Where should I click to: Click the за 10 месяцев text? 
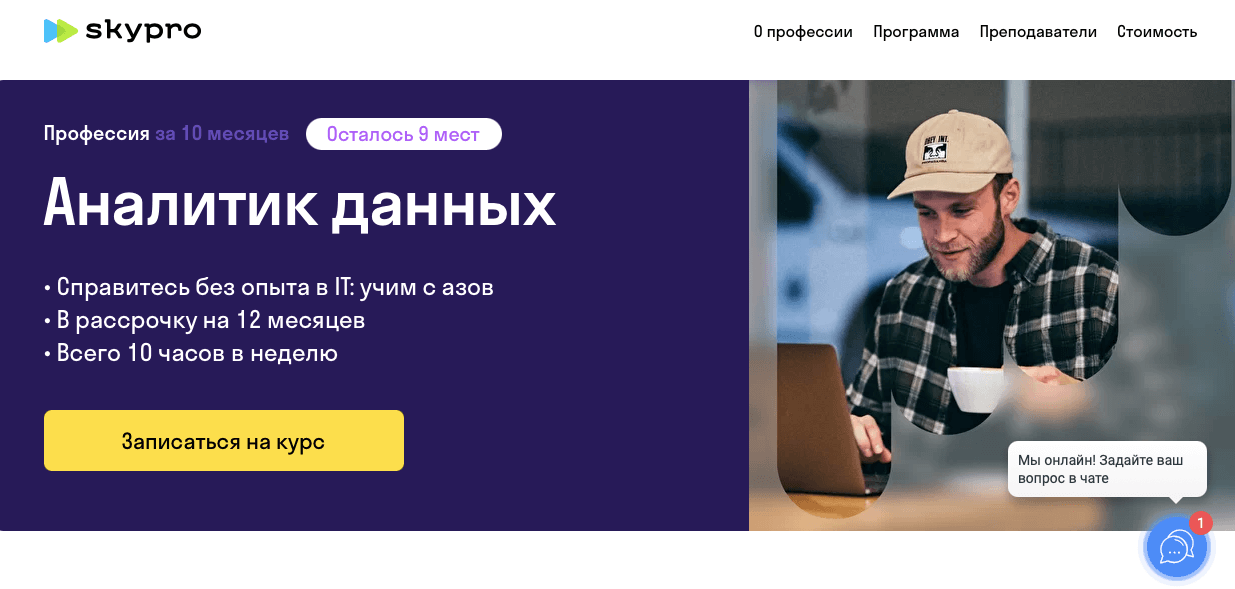tap(222, 134)
